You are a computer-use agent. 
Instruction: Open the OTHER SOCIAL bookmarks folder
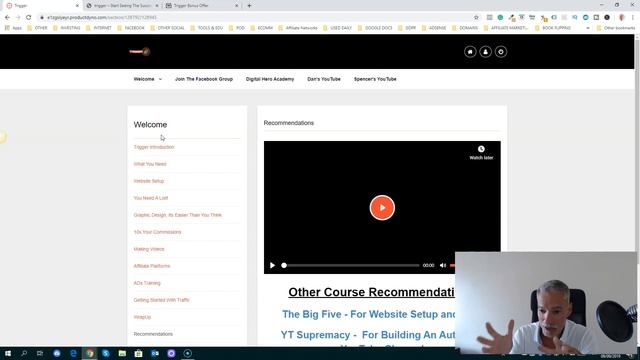pos(167,28)
